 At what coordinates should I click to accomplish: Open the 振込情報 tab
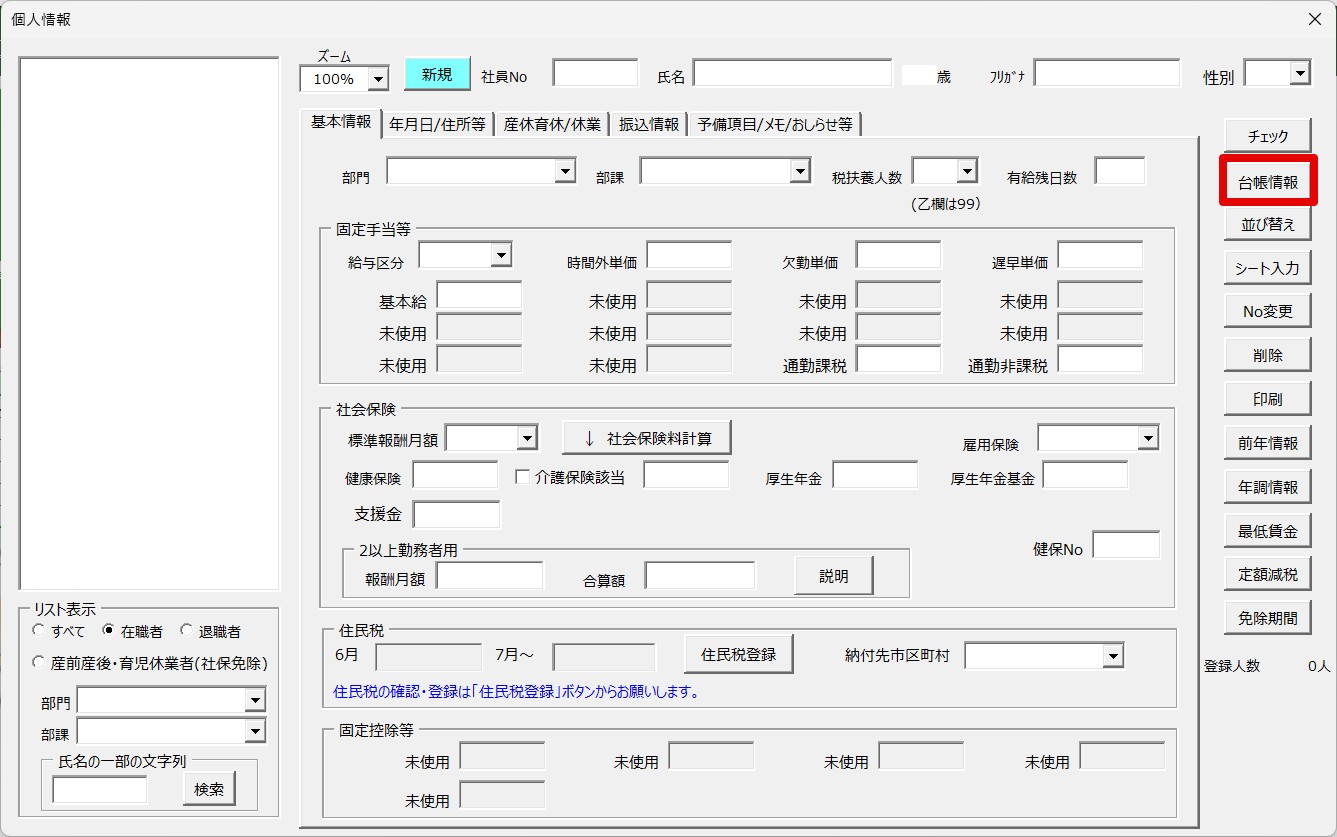click(649, 124)
